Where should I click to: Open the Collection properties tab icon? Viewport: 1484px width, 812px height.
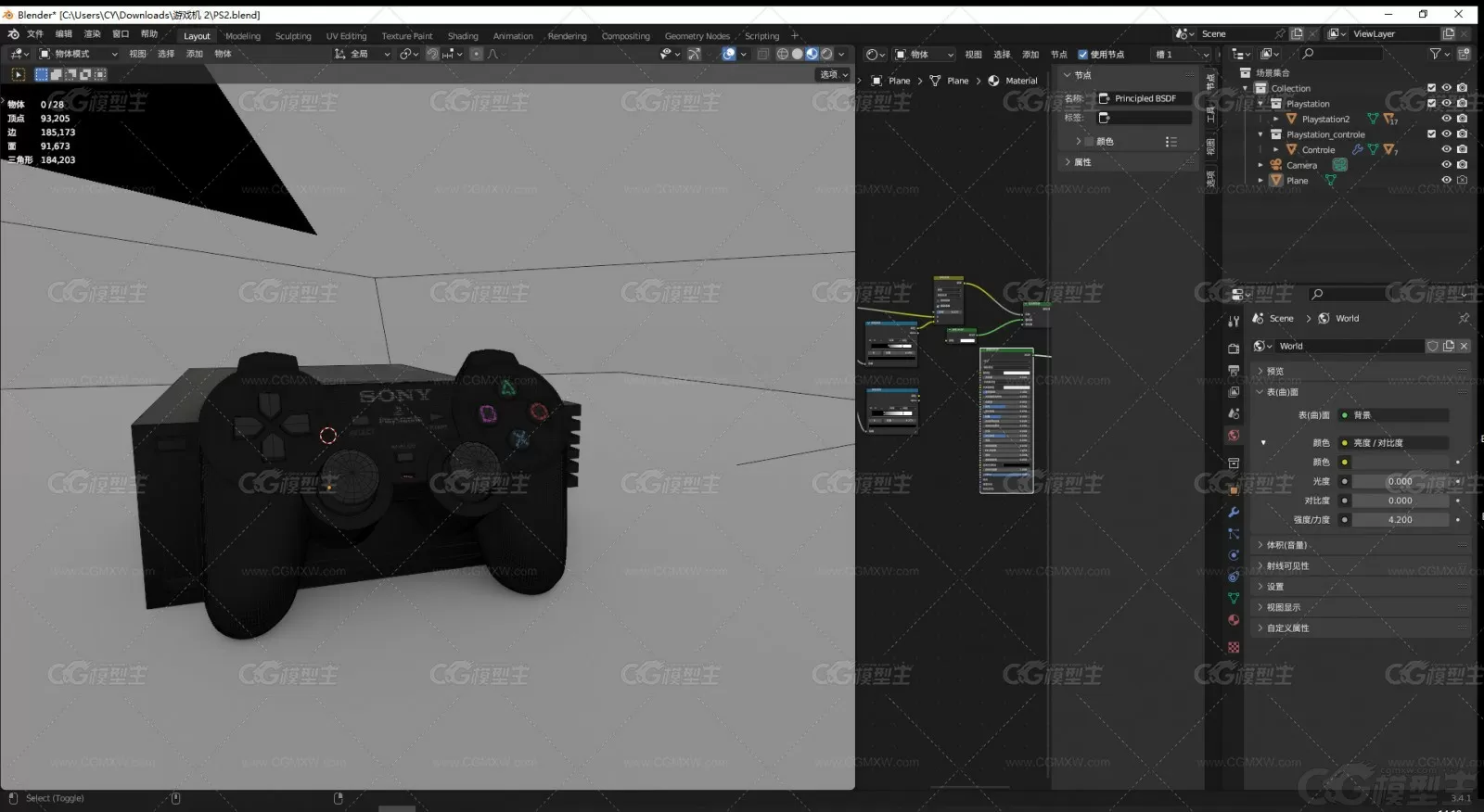[1234, 463]
